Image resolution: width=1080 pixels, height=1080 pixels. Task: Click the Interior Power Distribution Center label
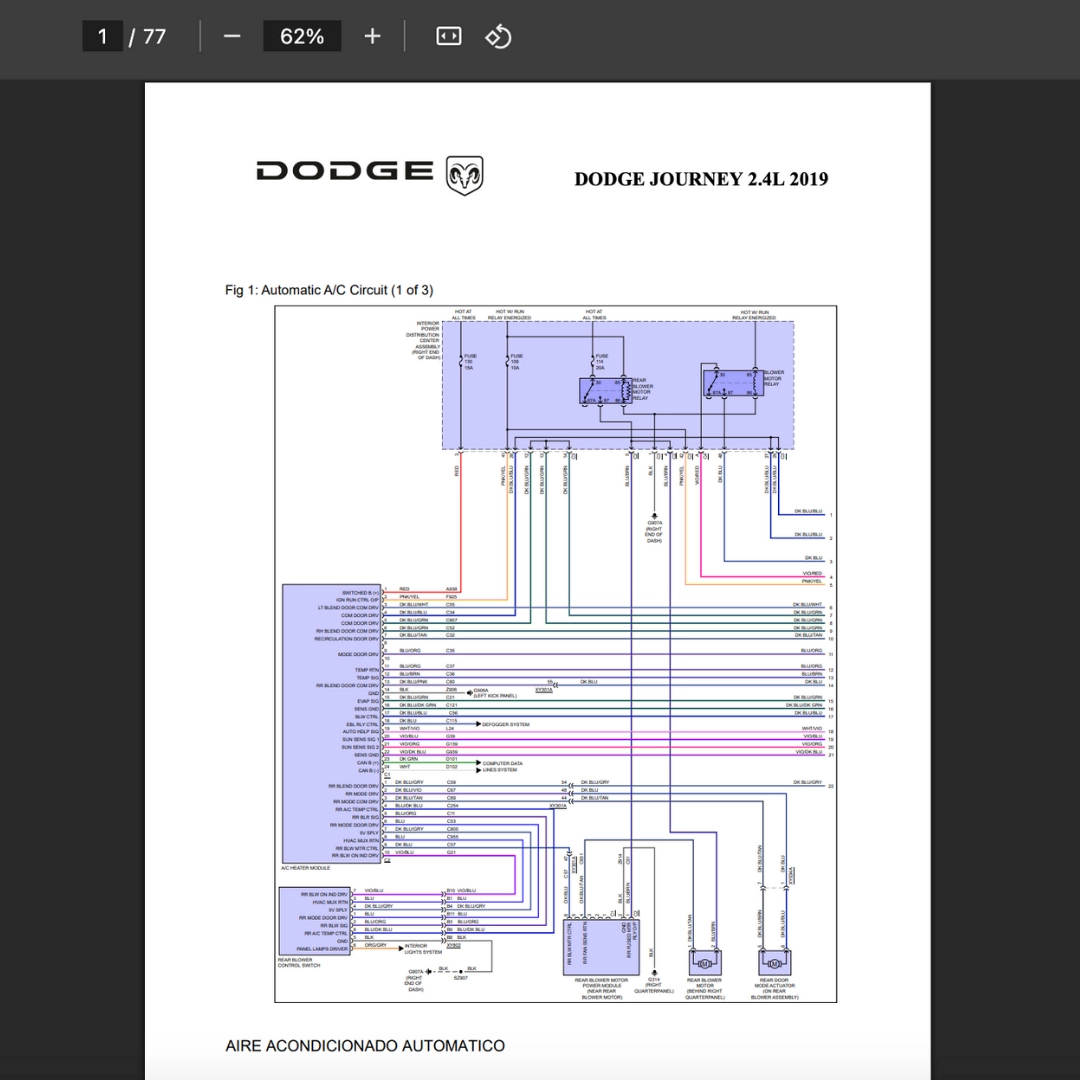point(423,340)
